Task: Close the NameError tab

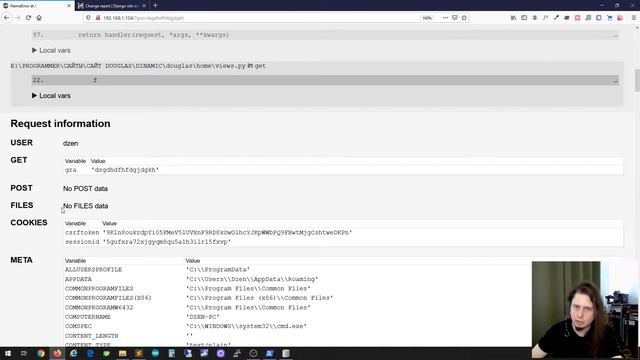Action: pos(69,6)
